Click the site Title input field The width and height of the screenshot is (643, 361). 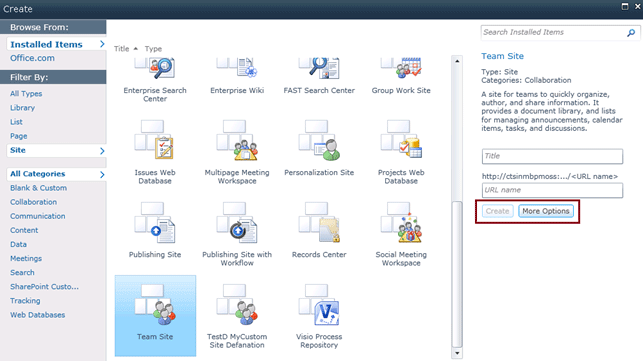coord(552,156)
